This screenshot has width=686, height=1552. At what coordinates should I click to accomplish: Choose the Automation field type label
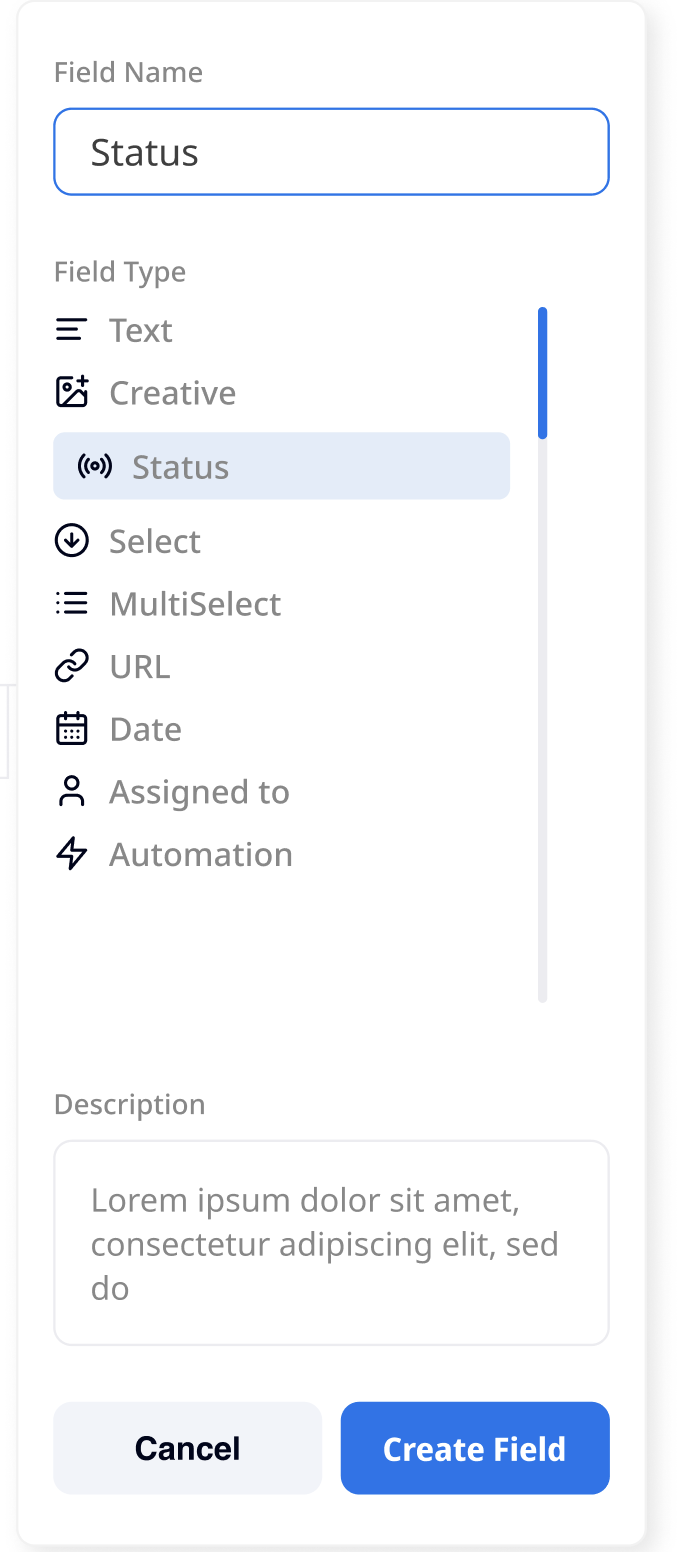click(x=201, y=855)
